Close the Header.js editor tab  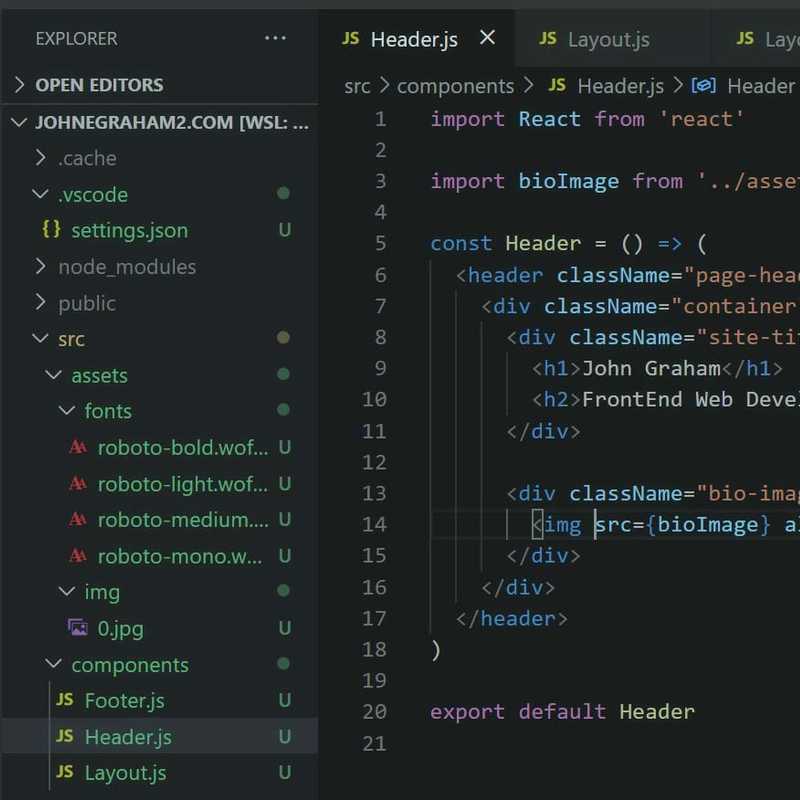tap(487, 38)
